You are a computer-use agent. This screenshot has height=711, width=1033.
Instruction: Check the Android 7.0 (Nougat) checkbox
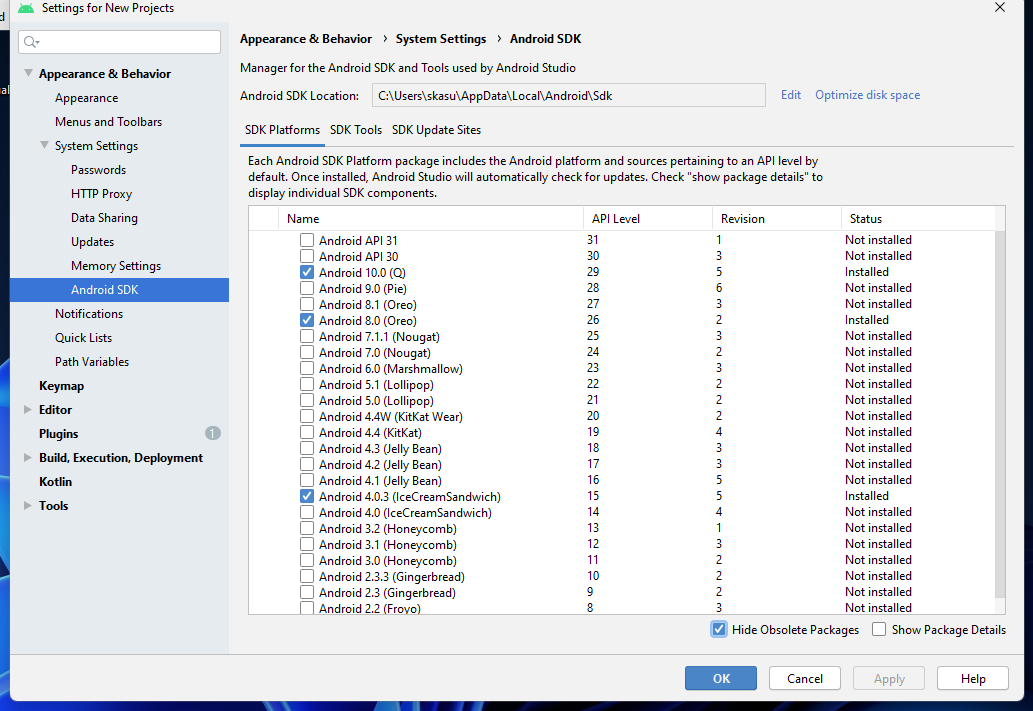tap(307, 352)
